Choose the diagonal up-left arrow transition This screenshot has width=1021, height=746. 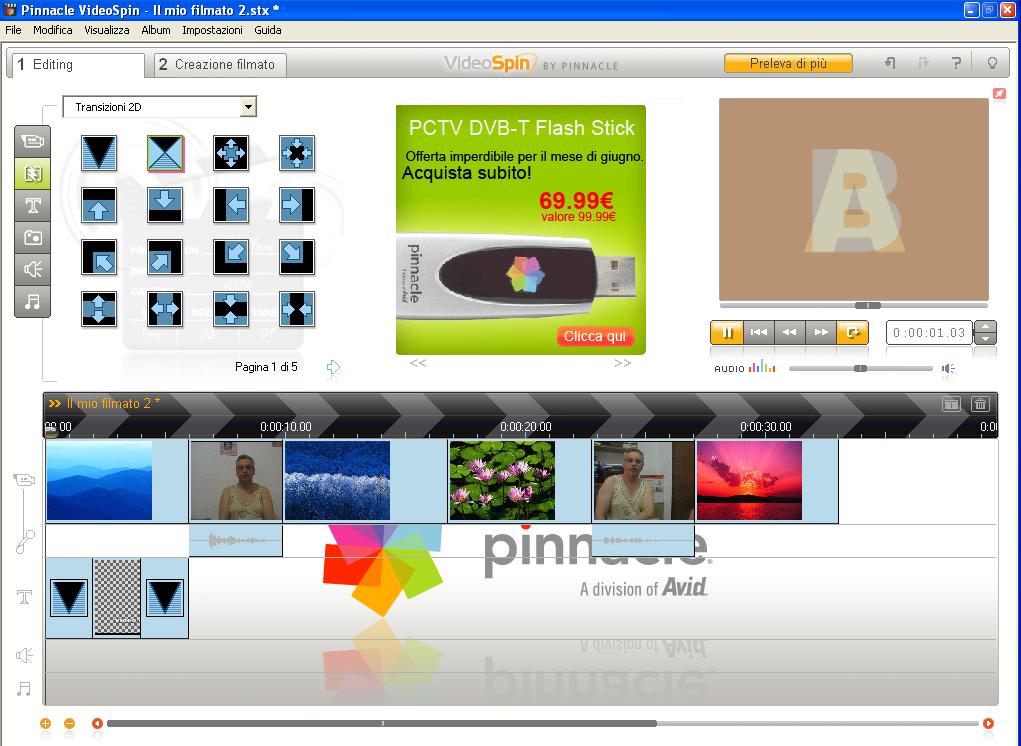[x=99, y=257]
